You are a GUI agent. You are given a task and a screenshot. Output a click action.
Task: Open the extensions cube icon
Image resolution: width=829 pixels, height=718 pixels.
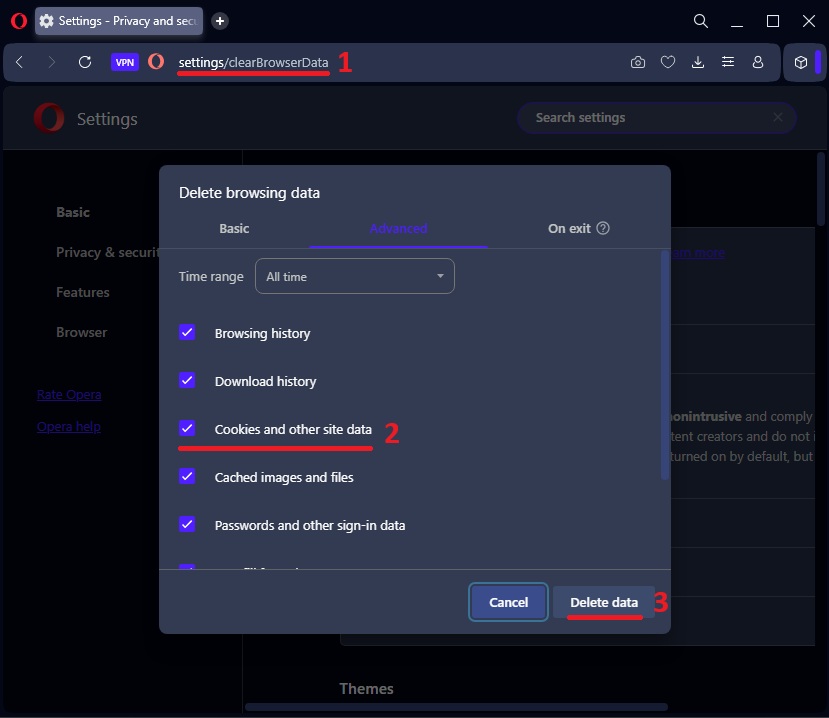point(801,62)
